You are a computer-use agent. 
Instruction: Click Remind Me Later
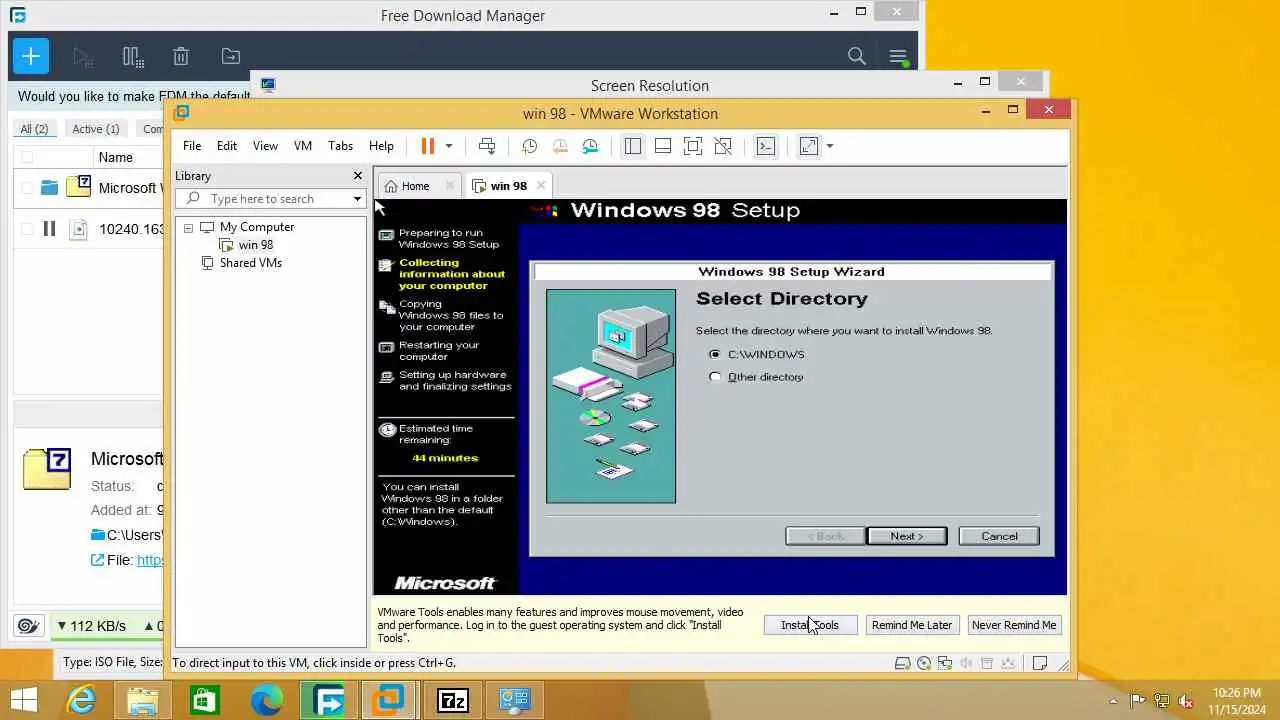tap(911, 625)
